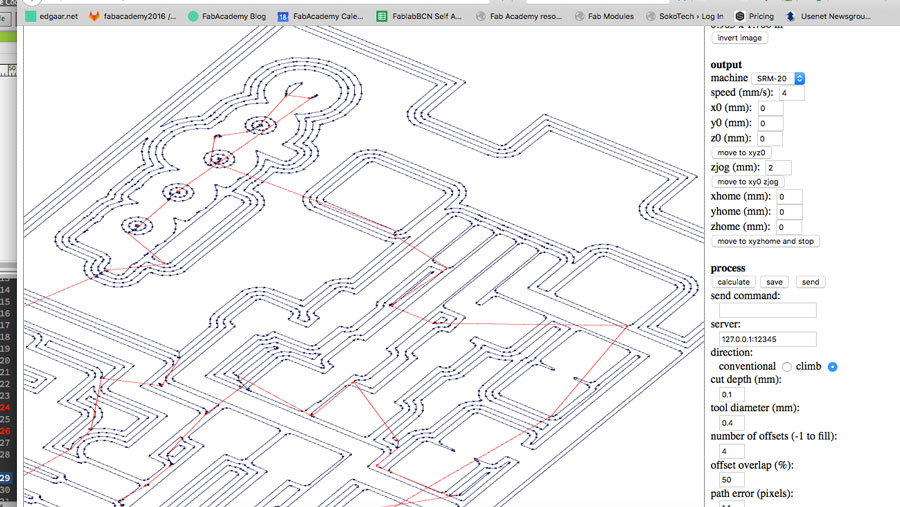900x507 pixels.
Task: Click the send button
Action: coord(810,282)
